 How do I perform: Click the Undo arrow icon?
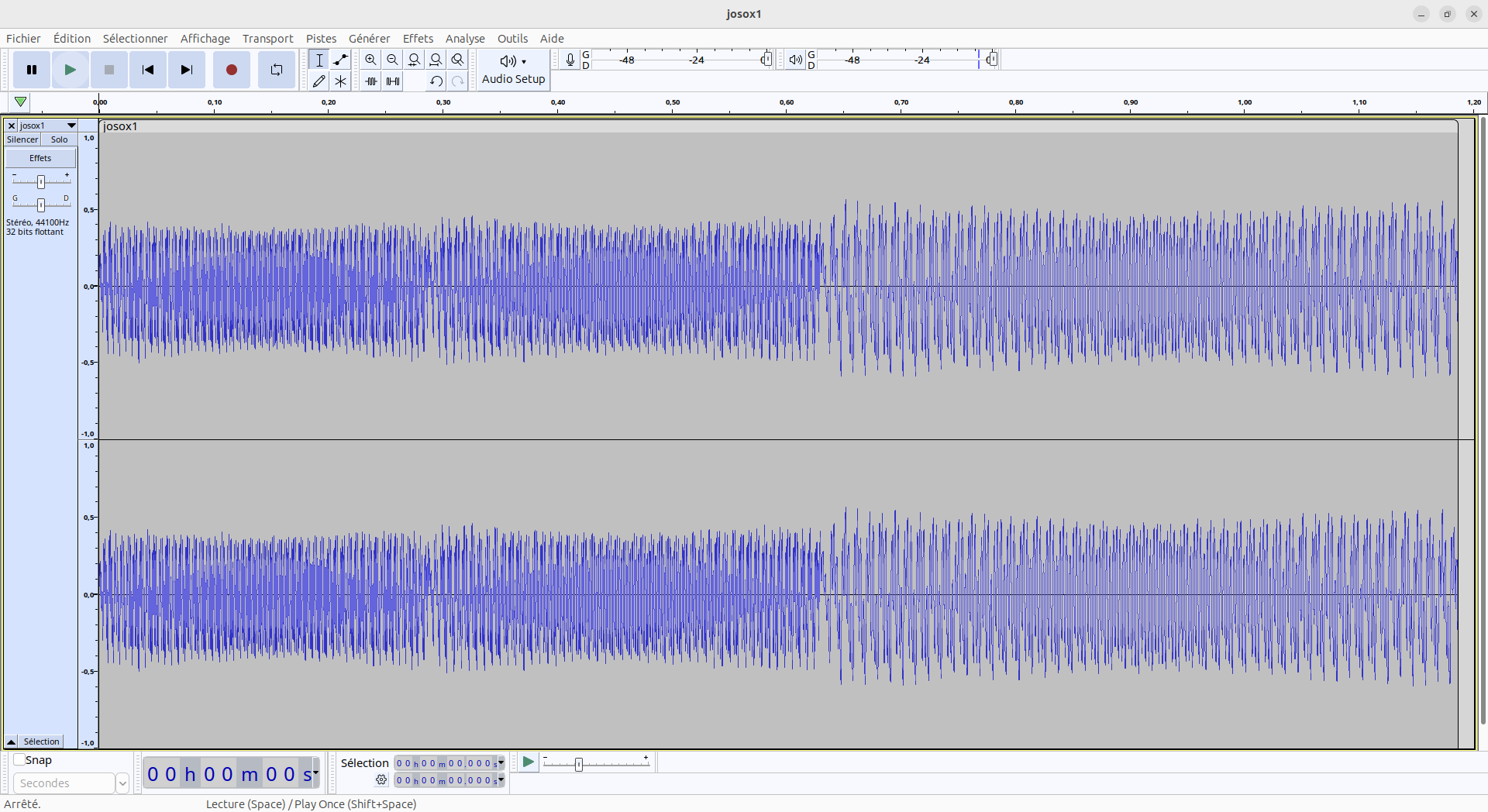[436, 81]
